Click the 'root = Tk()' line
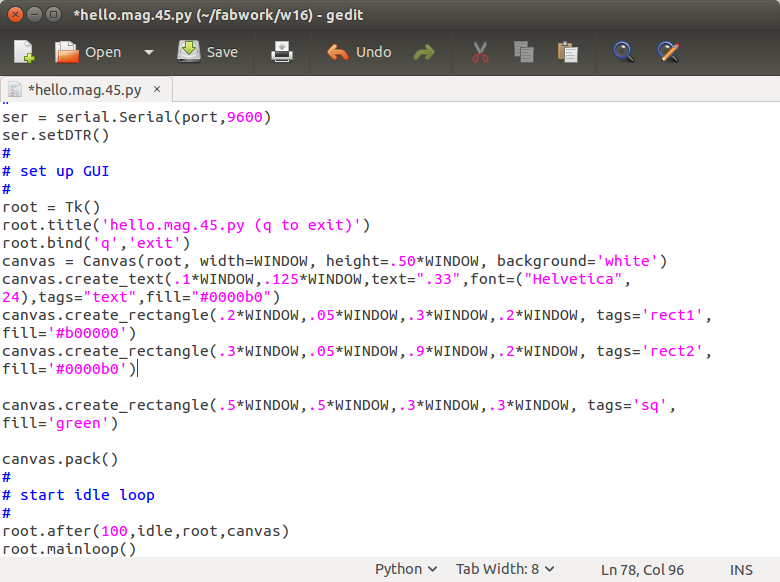 coord(51,207)
